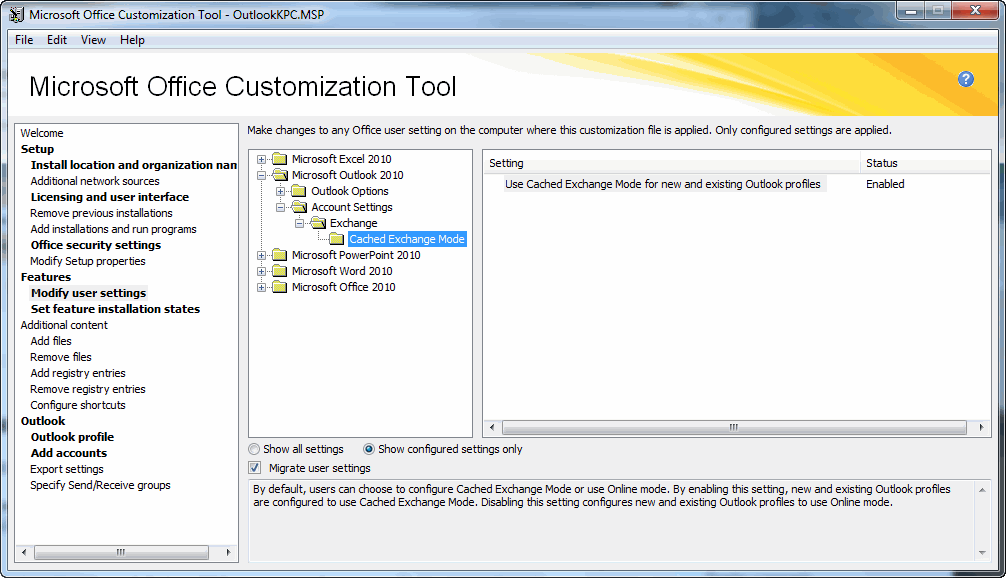The width and height of the screenshot is (1006, 578).
Task: Click the navigation pane horizontal scrollbar thumb
Action: pyautogui.click(x=121, y=552)
